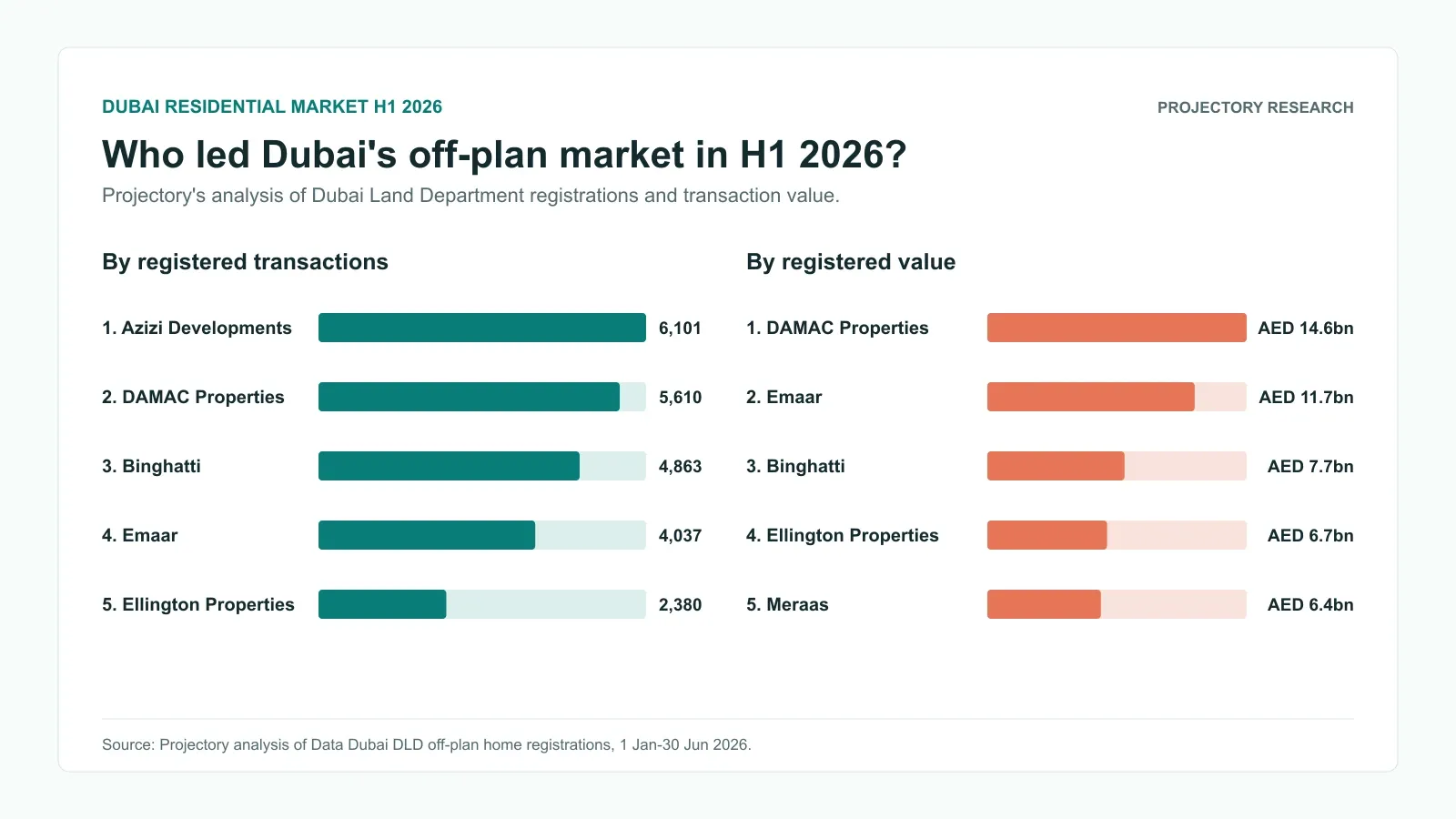The image size is (1456, 819).
Task: Click the orange bar for AED 14.6bn
Action: [1117, 328]
